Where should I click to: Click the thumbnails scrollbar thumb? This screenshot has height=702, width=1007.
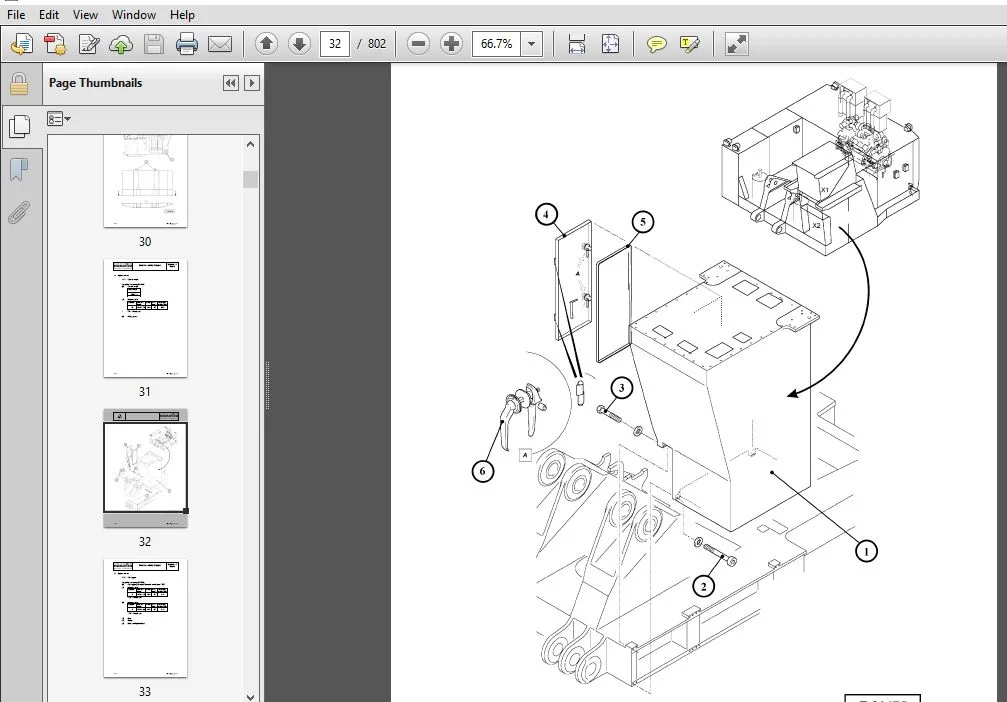pyautogui.click(x=250, y=179)
